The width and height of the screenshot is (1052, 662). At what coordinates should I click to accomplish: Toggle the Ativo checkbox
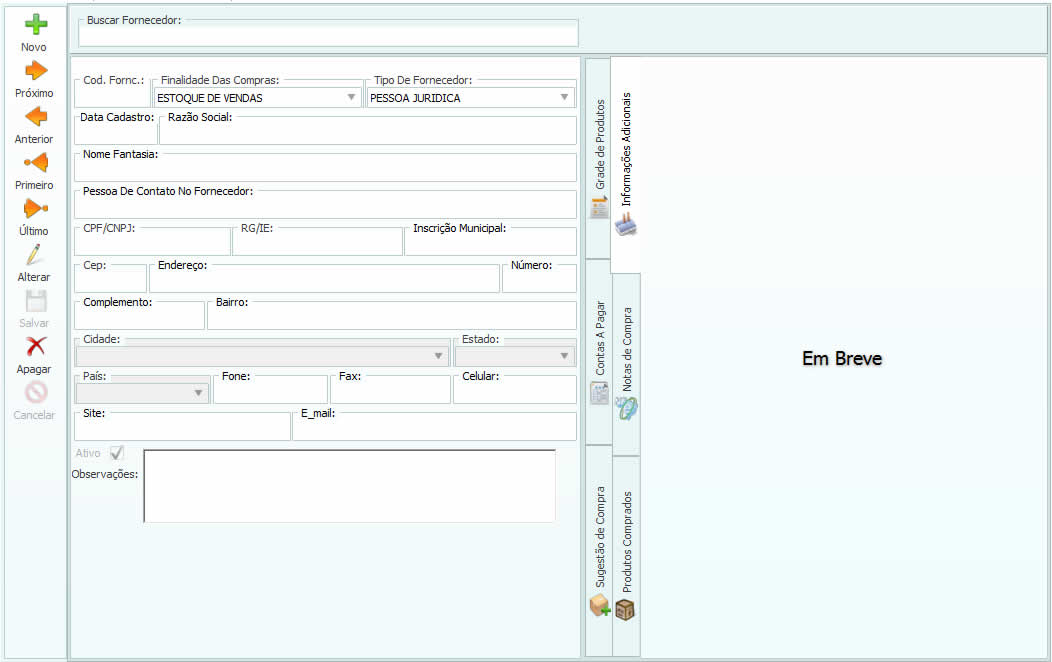[117, 453]
